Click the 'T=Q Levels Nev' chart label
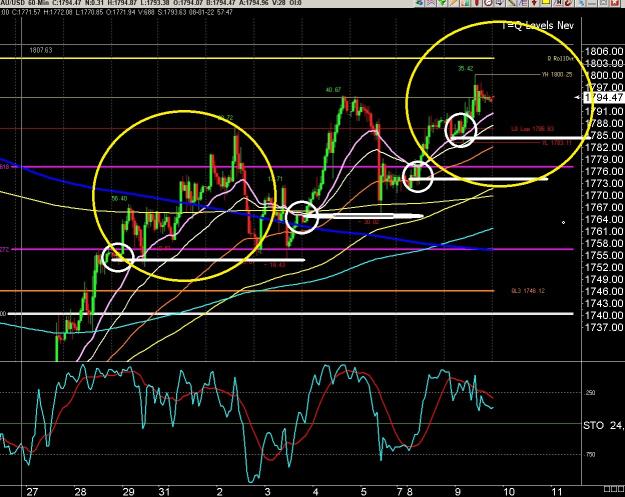 [538, 26]
